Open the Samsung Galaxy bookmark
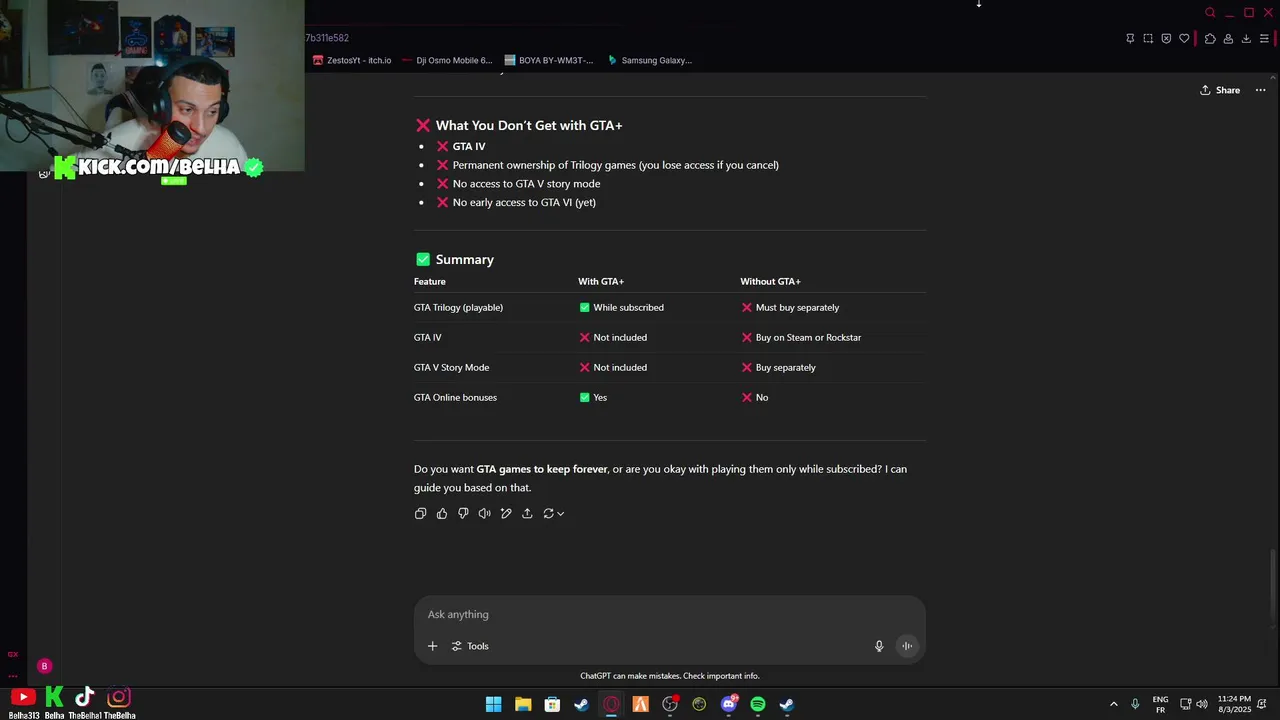This screenshot has width=1280, height=720. [x=649, y=60]
